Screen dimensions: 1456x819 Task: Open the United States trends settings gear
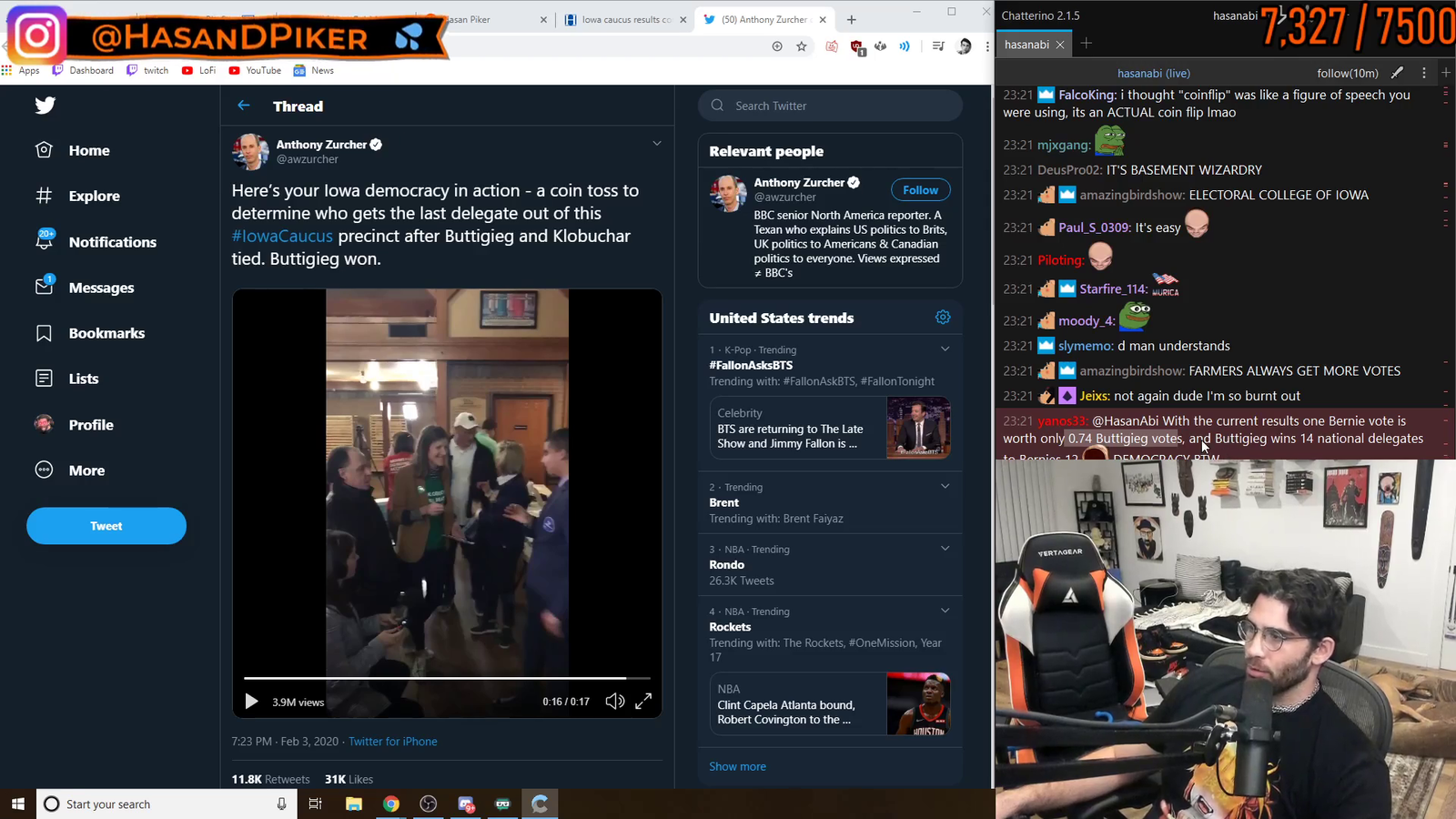click(x=943, y=318)
